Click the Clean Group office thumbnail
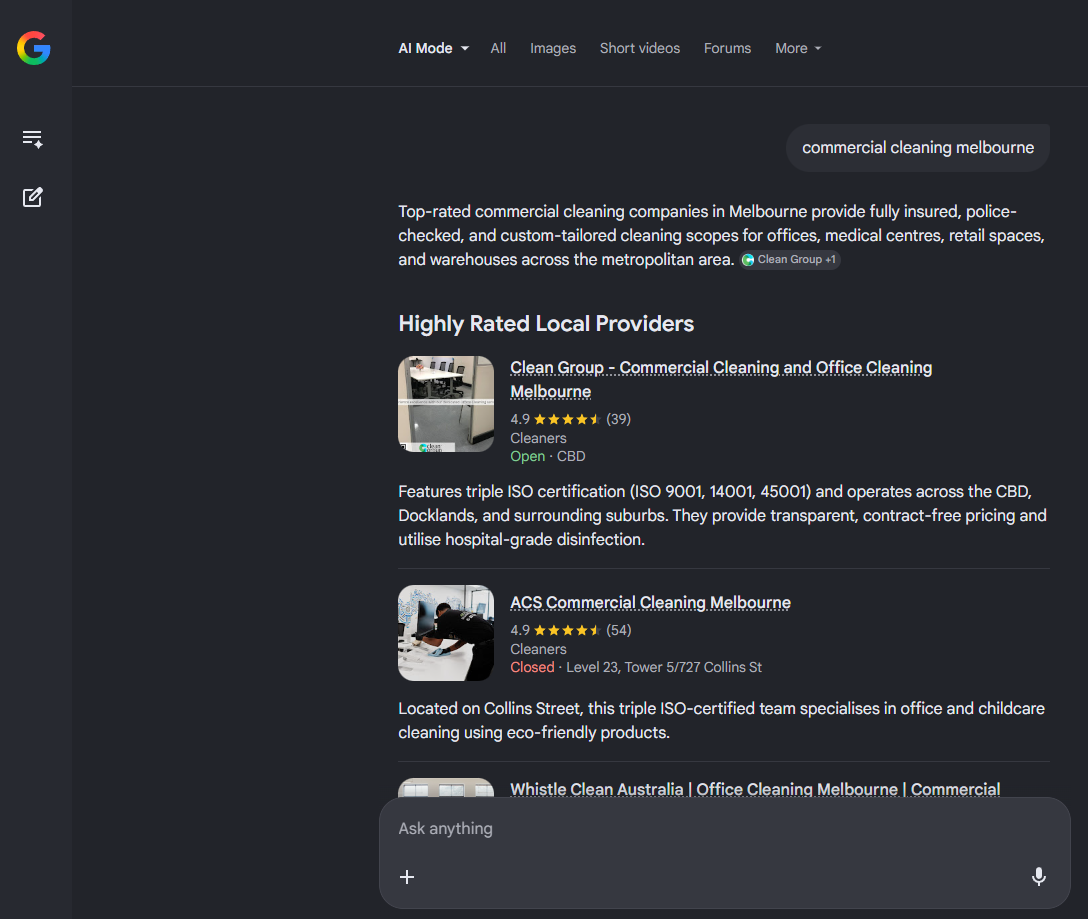Screen dimensions: 1088x919 [x=446, y=404]
